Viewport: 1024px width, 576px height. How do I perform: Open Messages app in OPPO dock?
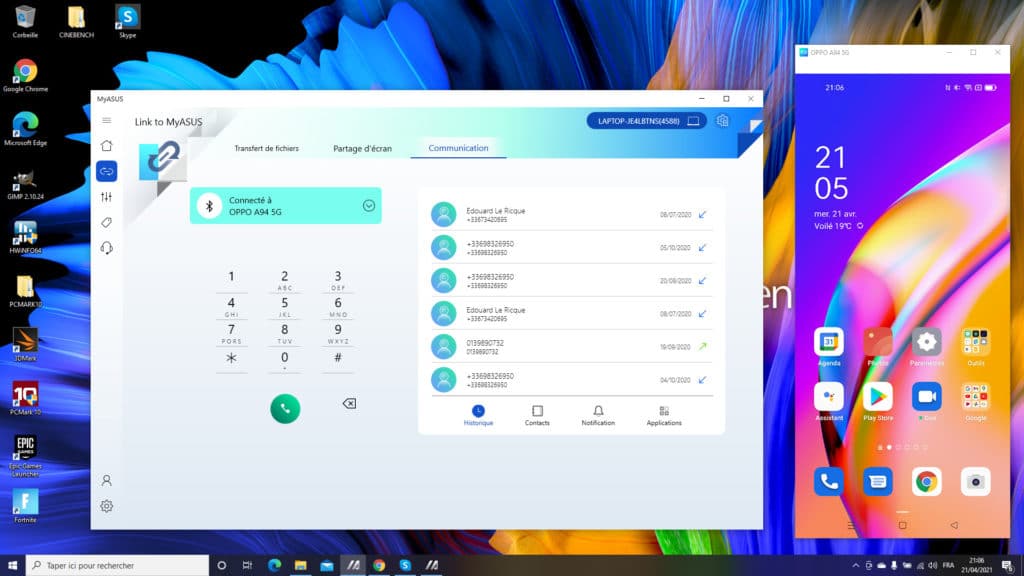tap(878, 482)
